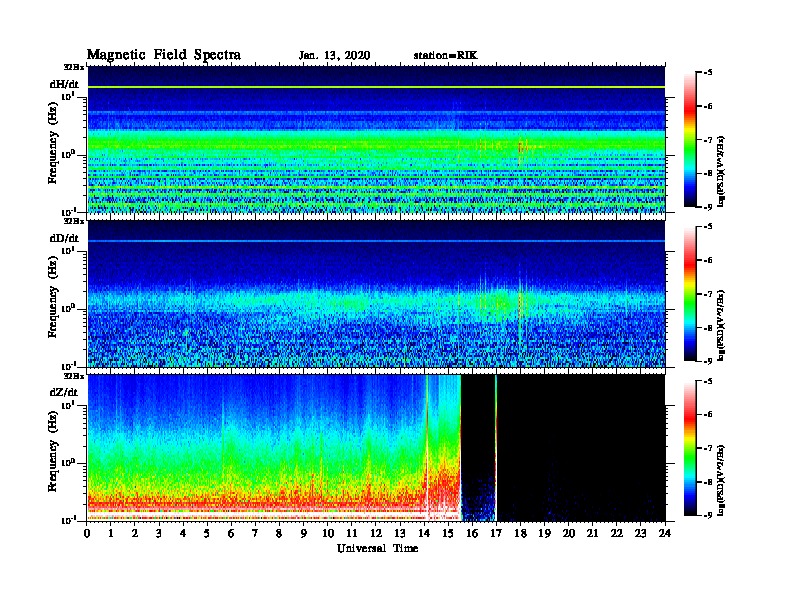Click the "13" hour tick label

[x=400, y=533]
